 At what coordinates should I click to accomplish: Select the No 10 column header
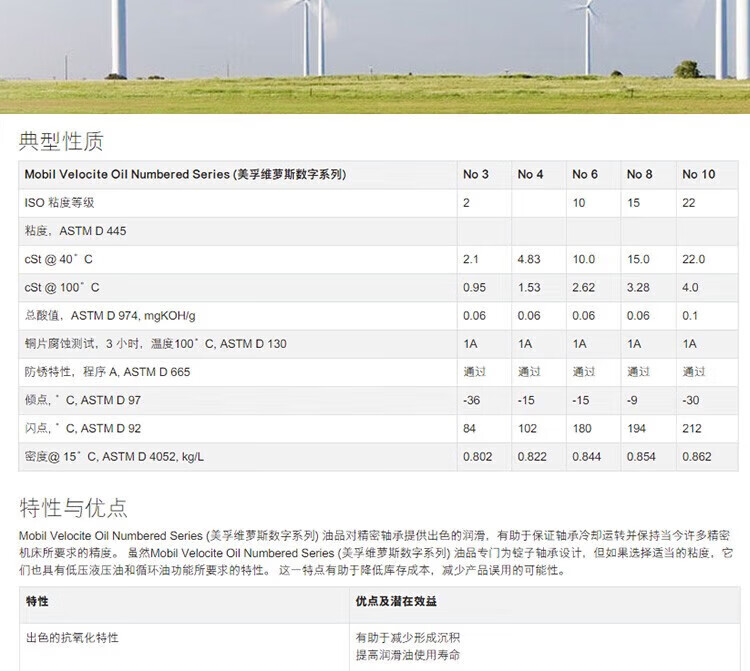tap(699, 174)
